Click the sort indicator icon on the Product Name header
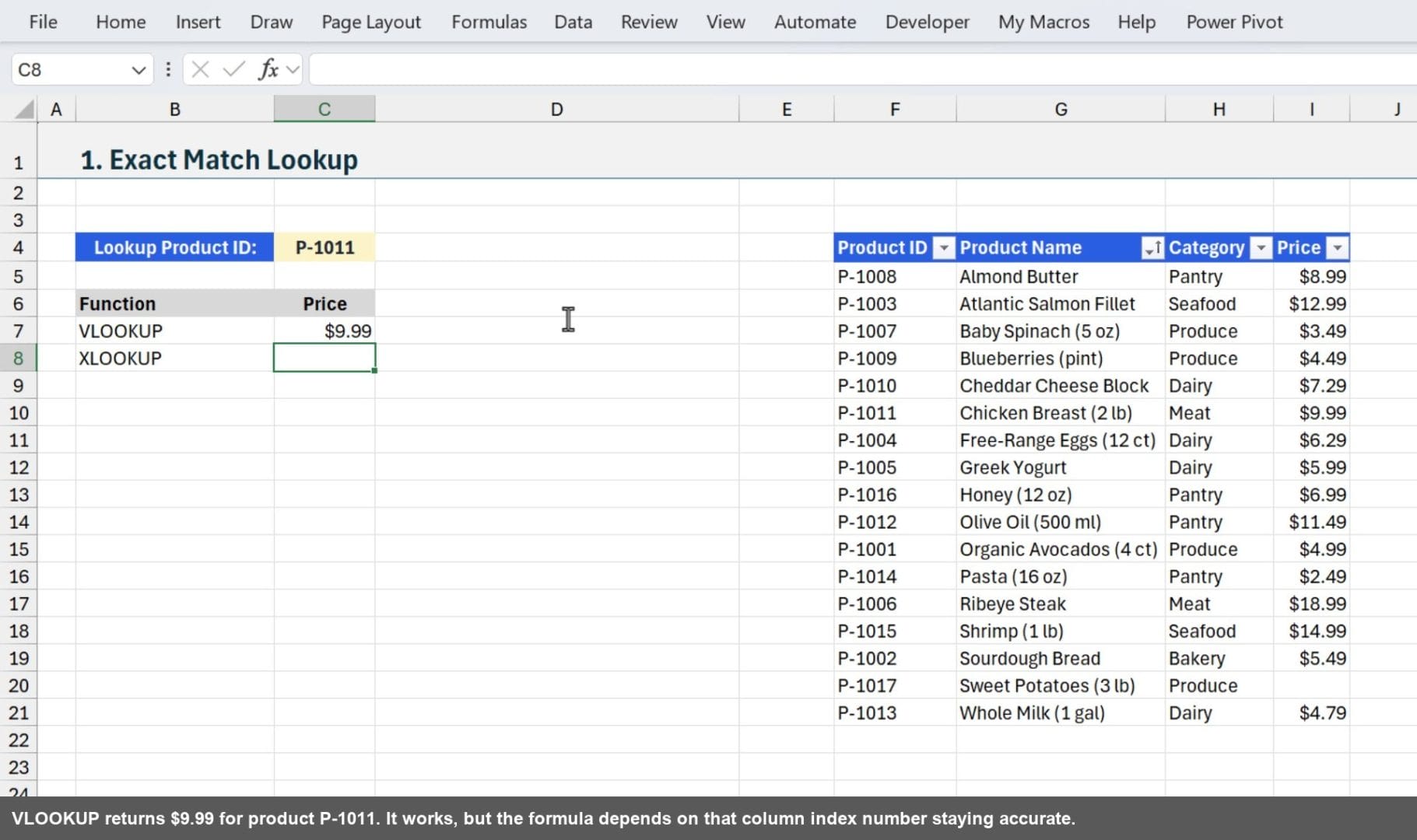The width and height of the screenshot is (1417, 840). (x=1155, y=247)
